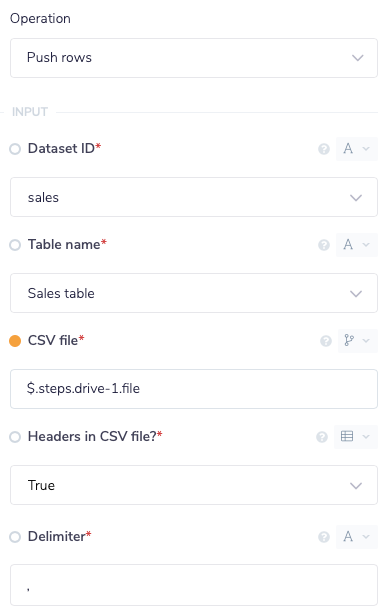Show help tooltip for Delimiter
This screenshot has width=389, height=614.
click(x=324, y=536)
